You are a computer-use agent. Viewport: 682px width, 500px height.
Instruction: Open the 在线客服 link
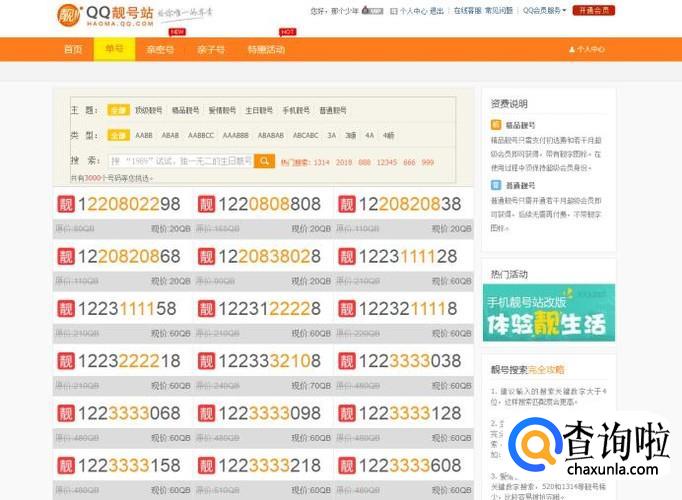pyautogui.click(x=467, y=10)
